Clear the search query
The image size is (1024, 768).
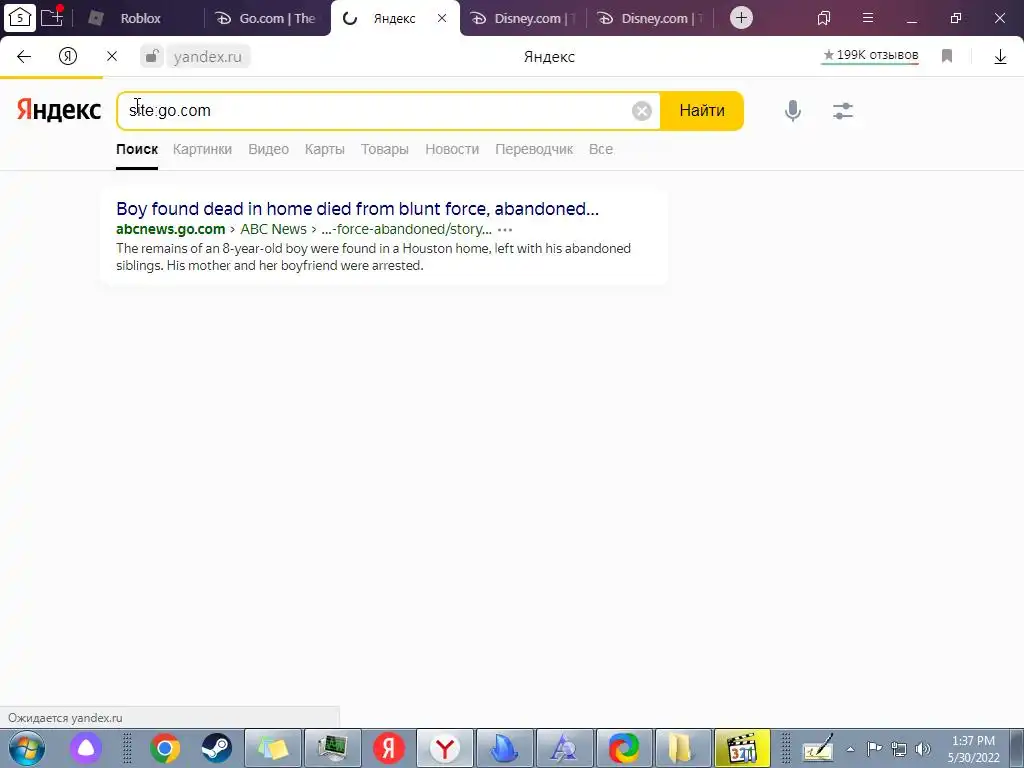coord(642,111)
